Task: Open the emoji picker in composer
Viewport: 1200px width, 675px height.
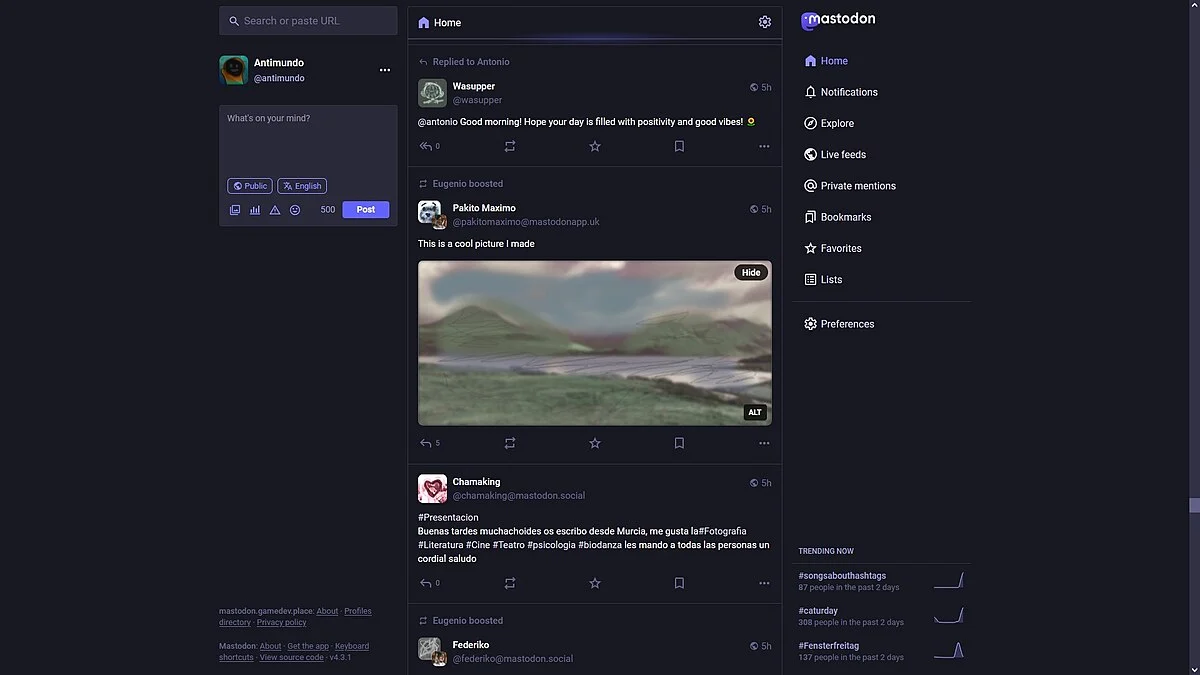Action: (x=295, y=210)
